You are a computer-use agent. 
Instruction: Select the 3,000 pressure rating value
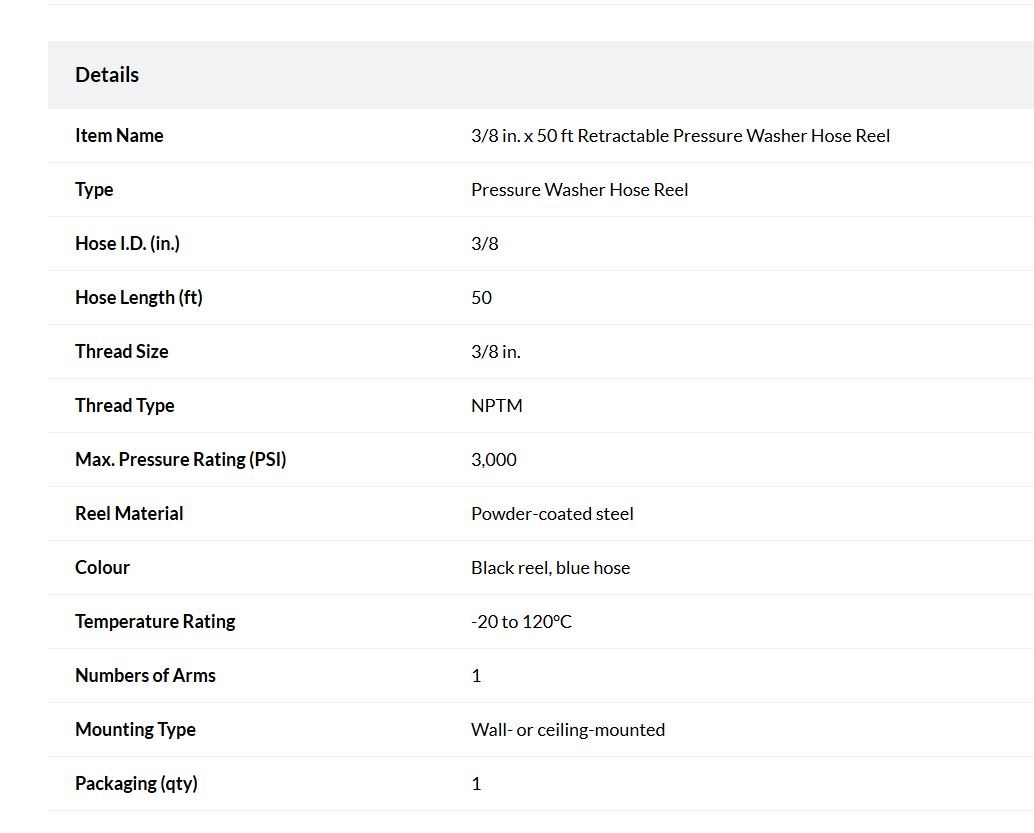494,460
